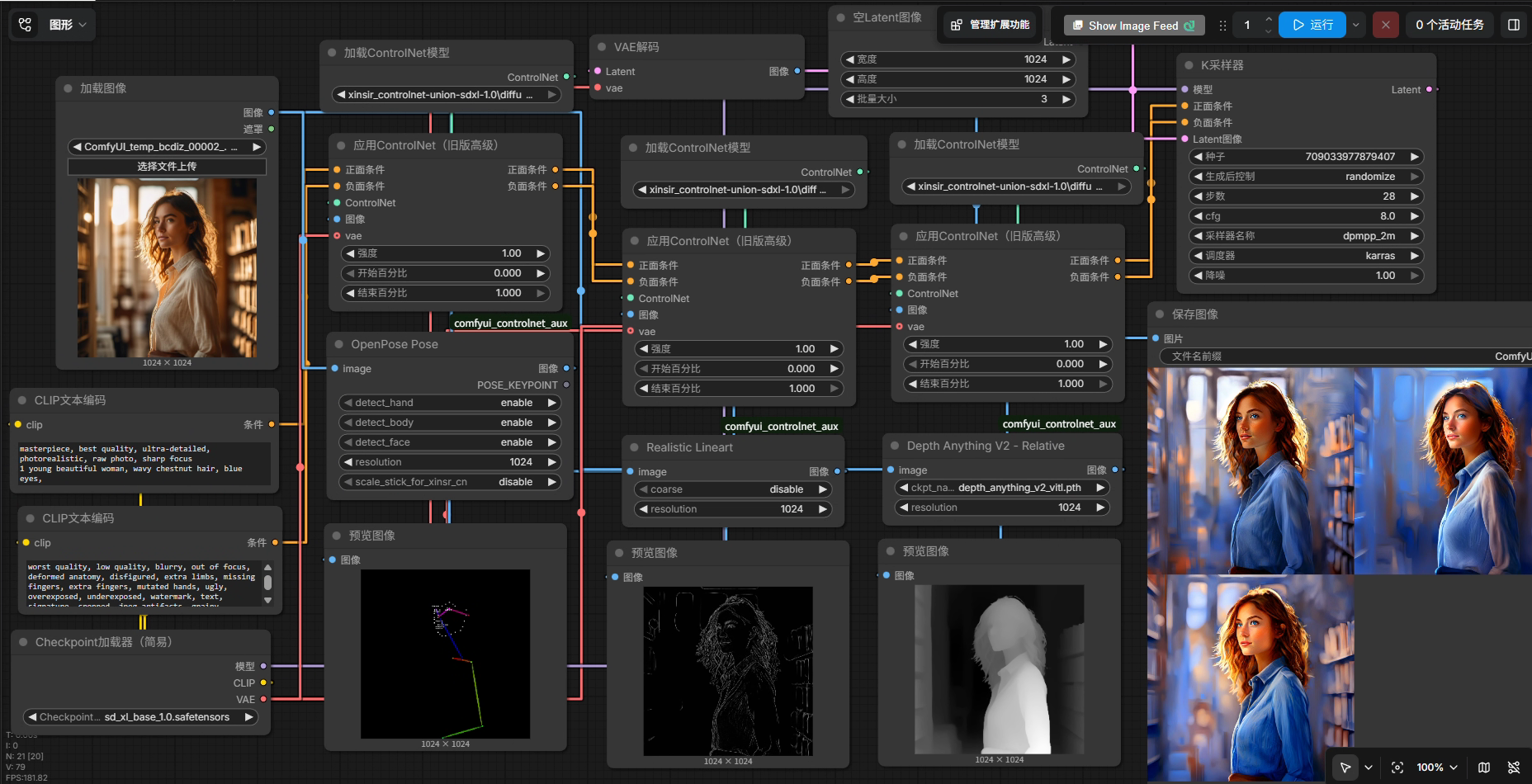Click the fit view icon

pos(1397,767)
